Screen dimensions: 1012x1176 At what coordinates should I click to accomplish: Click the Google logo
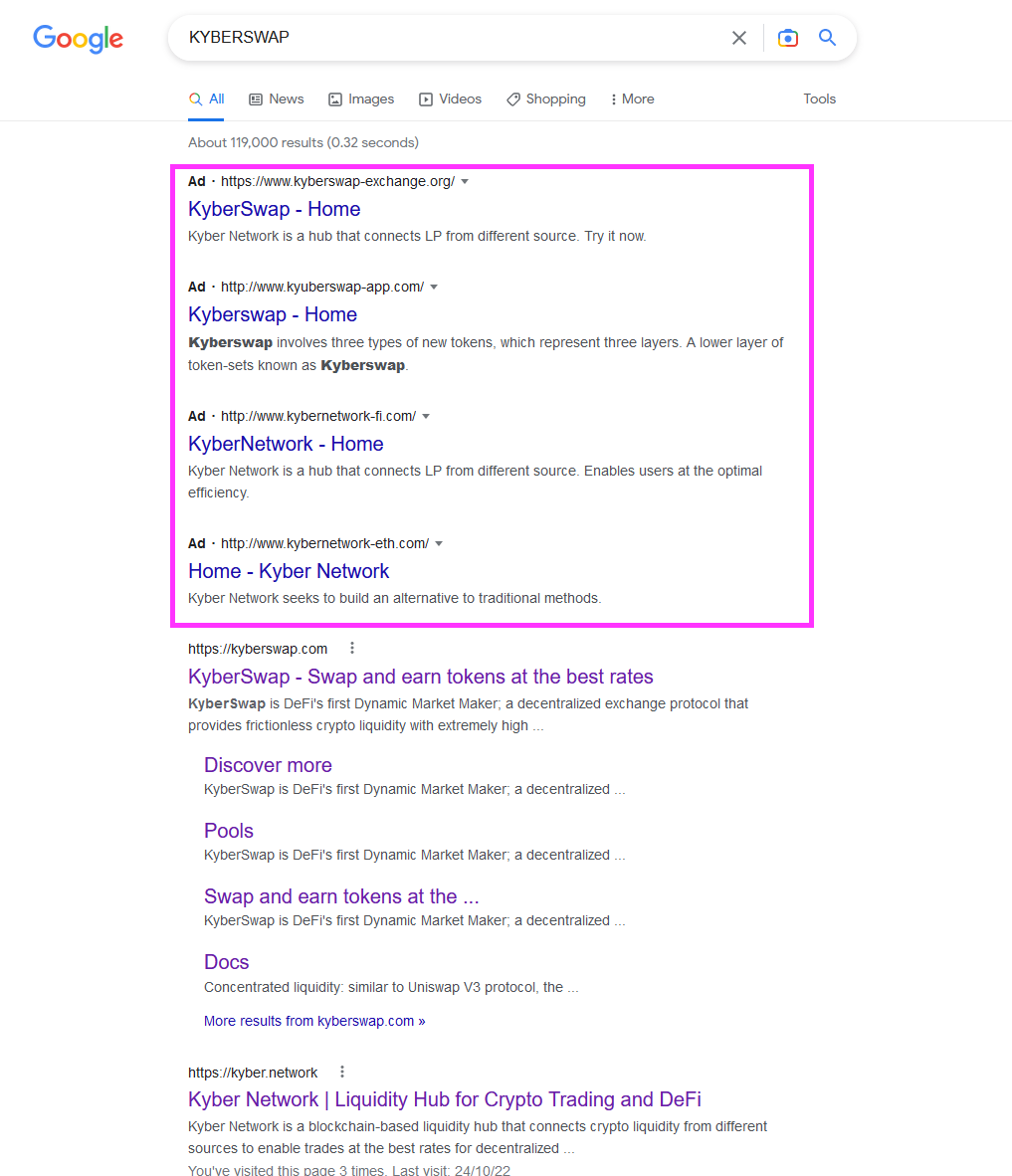click(x=78, y=38)
